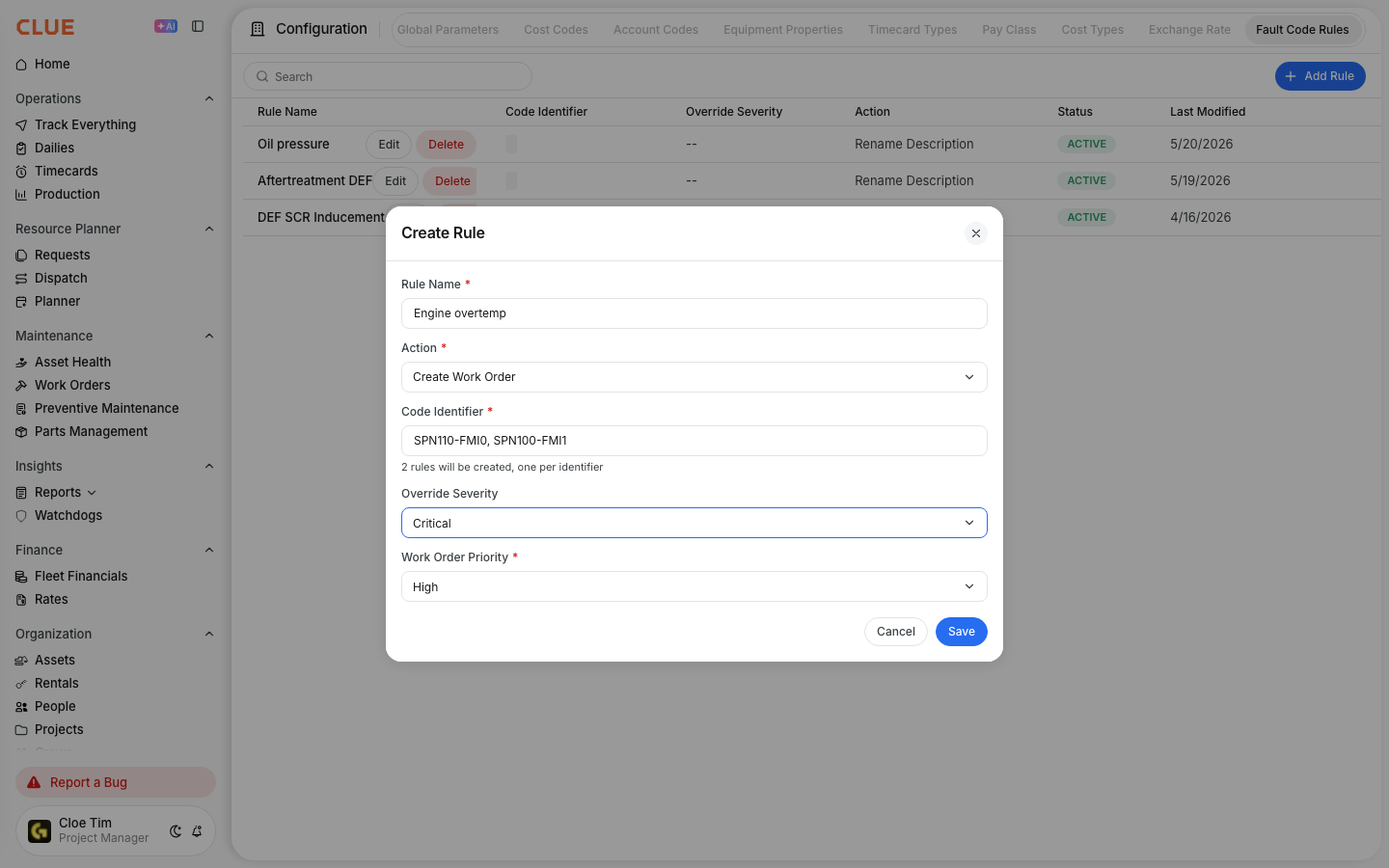Open Track Everything in the sidebar
The image size is (1389, 868).
coord(85,124)
